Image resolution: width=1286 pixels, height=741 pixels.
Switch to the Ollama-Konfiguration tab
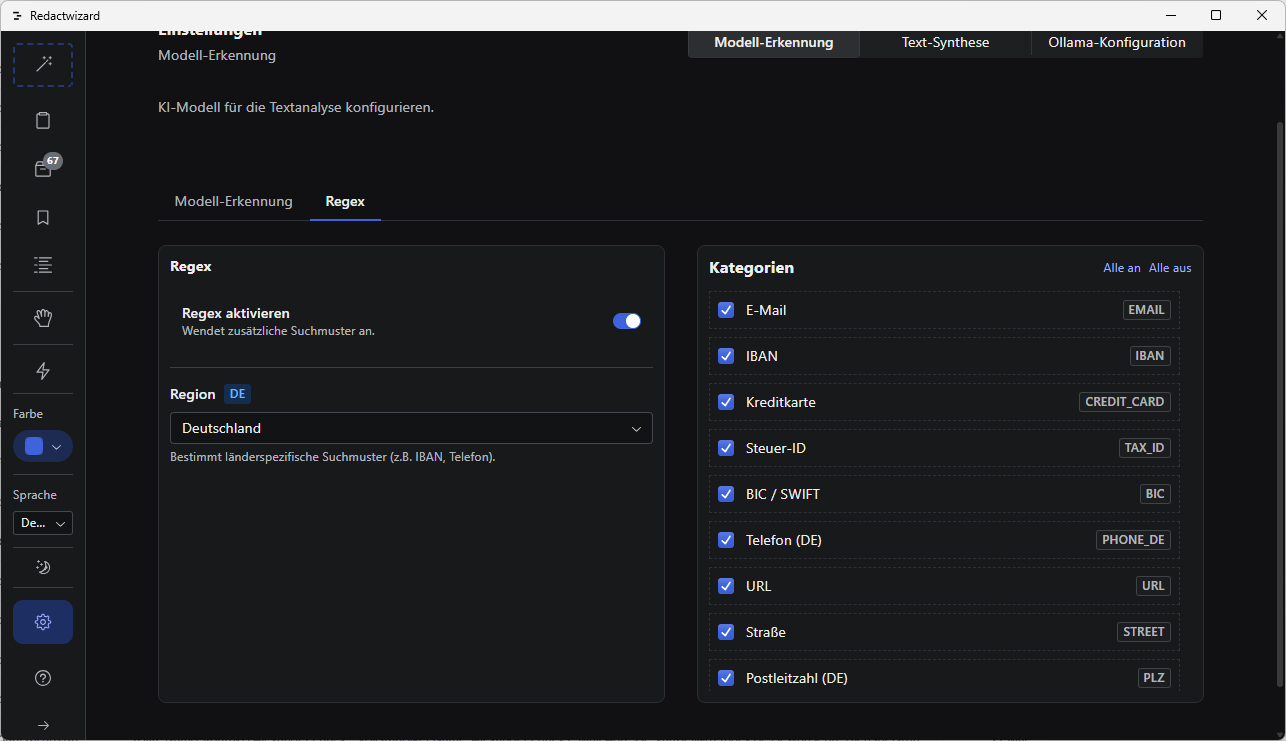(x=1117, y=43)
